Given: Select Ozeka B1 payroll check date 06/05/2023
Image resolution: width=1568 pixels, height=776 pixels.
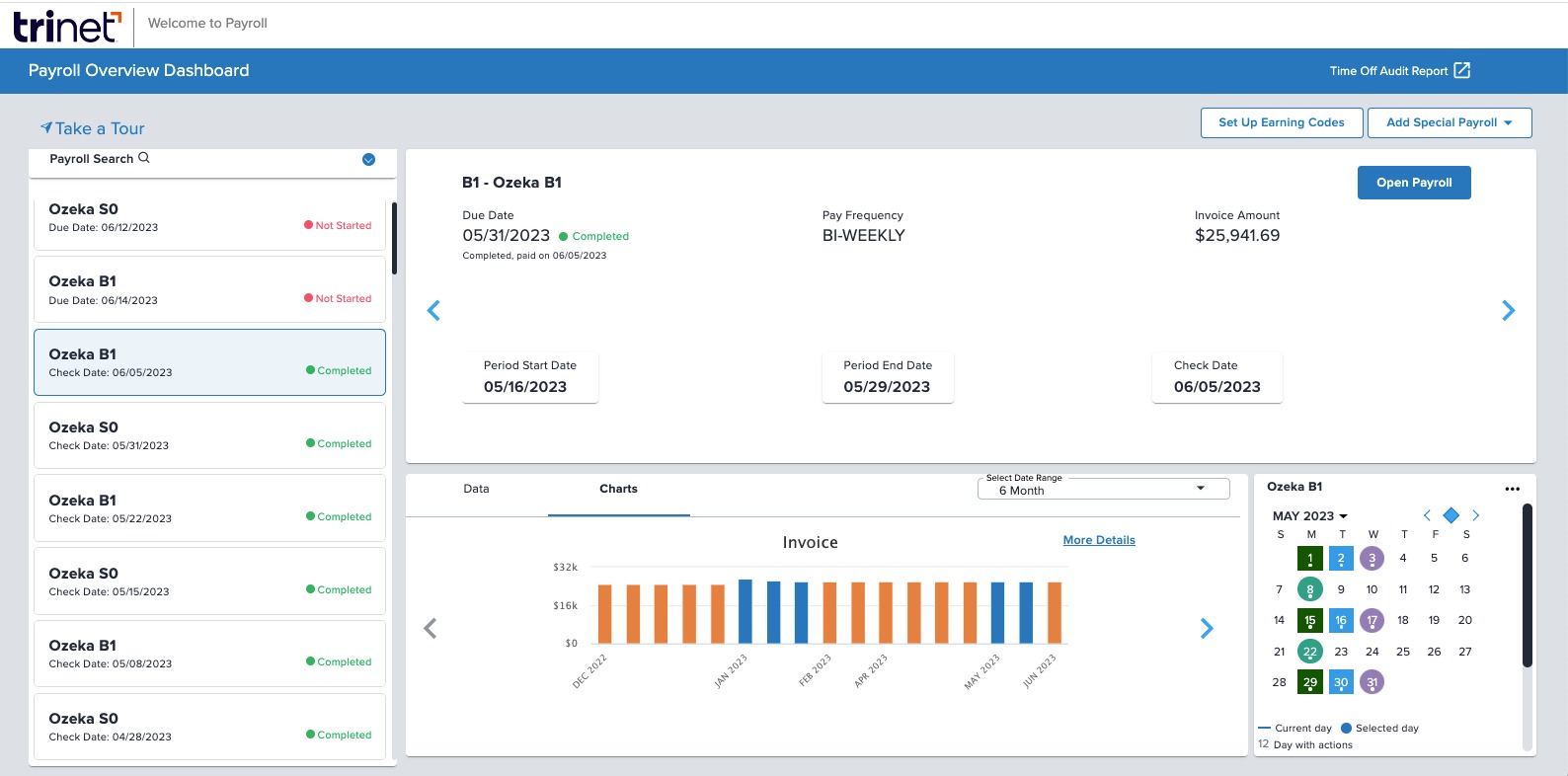Looking at the screenshot, I should pos(209,362).
